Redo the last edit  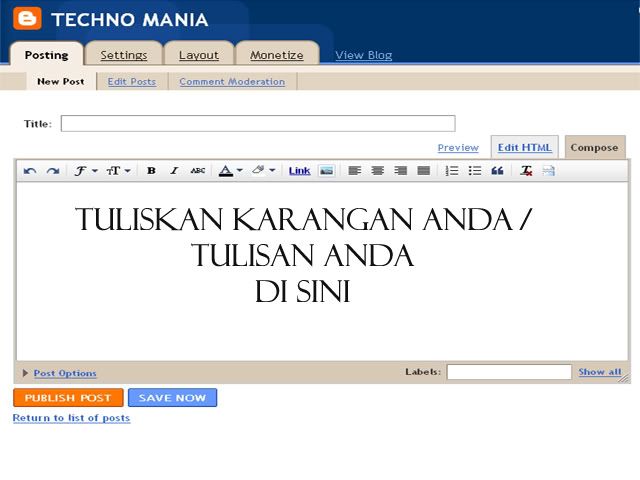(x=53, y=171)
